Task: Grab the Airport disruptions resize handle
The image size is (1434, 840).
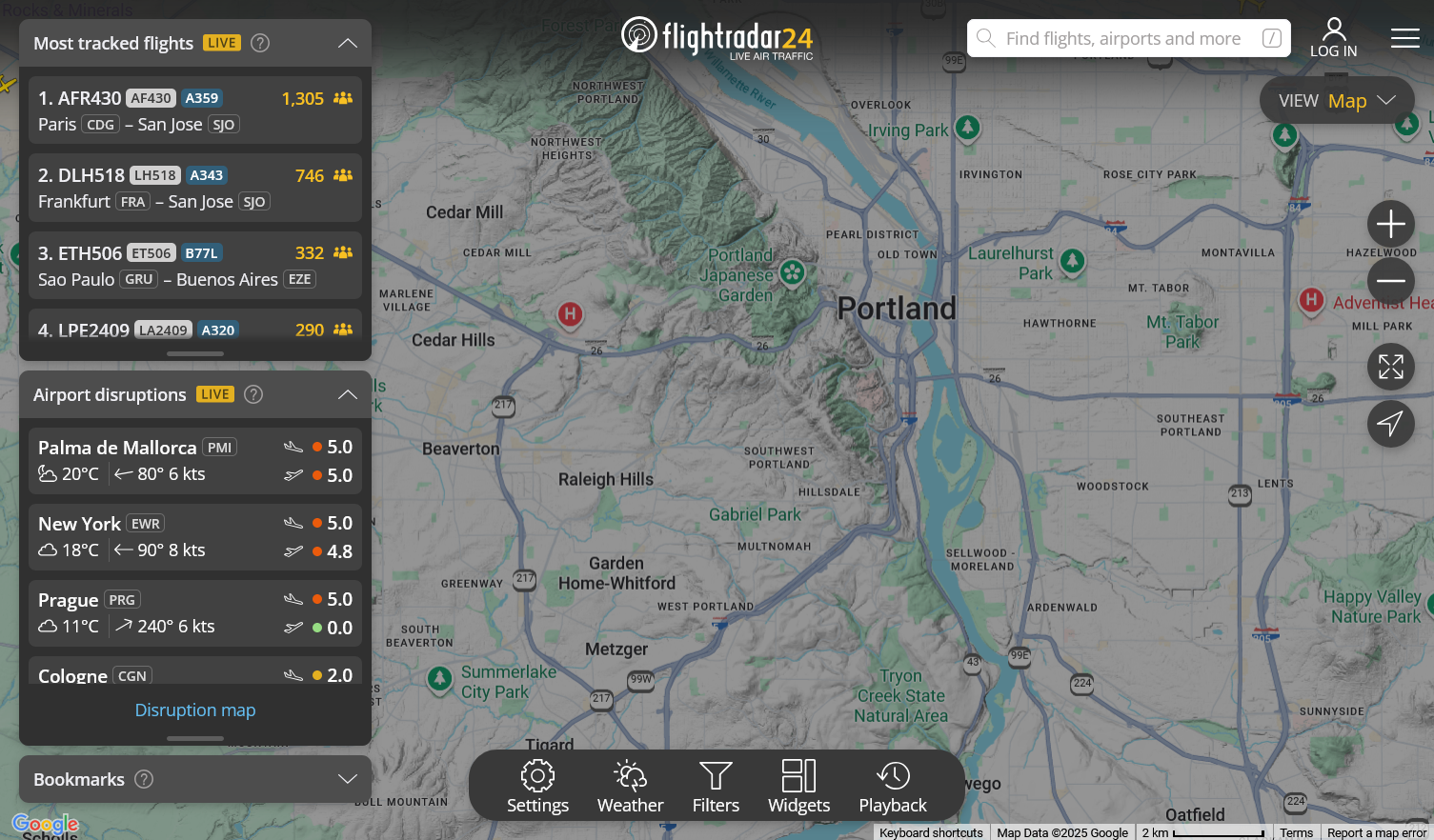Action: (195, 738)
